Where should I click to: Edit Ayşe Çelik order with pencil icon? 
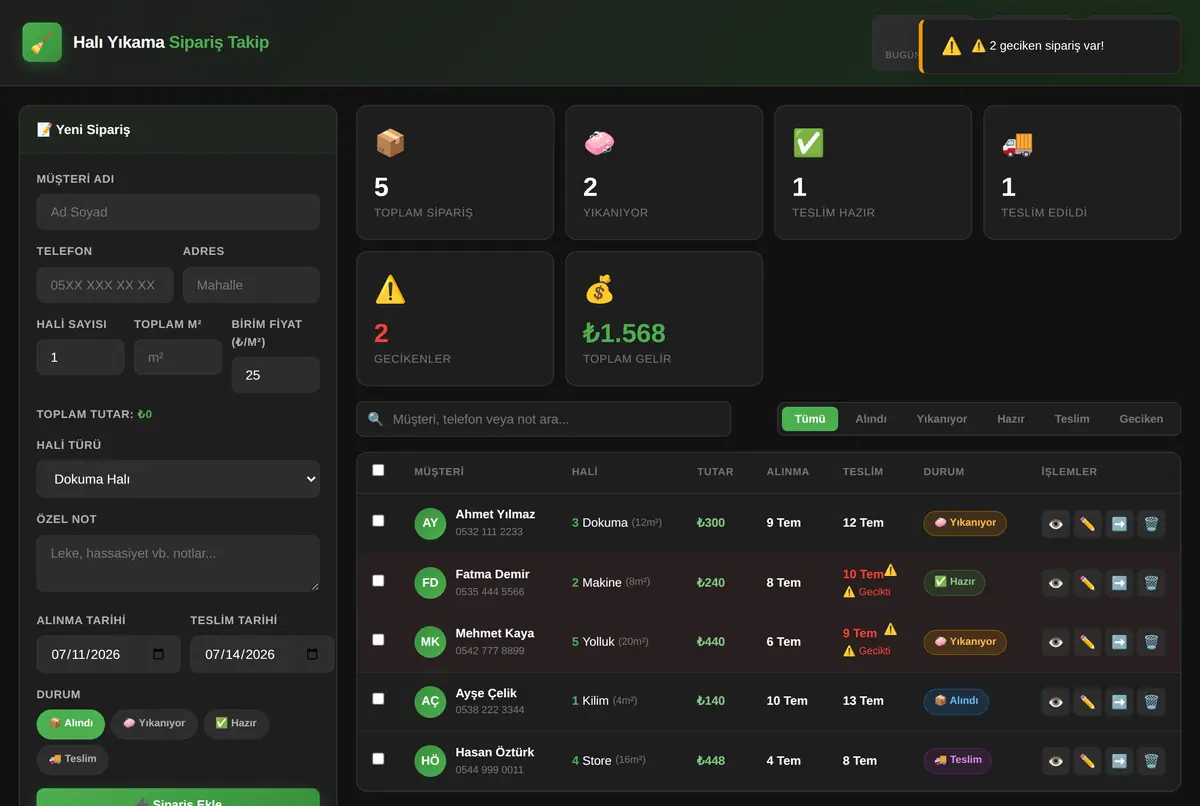[x=1087, y=701]
